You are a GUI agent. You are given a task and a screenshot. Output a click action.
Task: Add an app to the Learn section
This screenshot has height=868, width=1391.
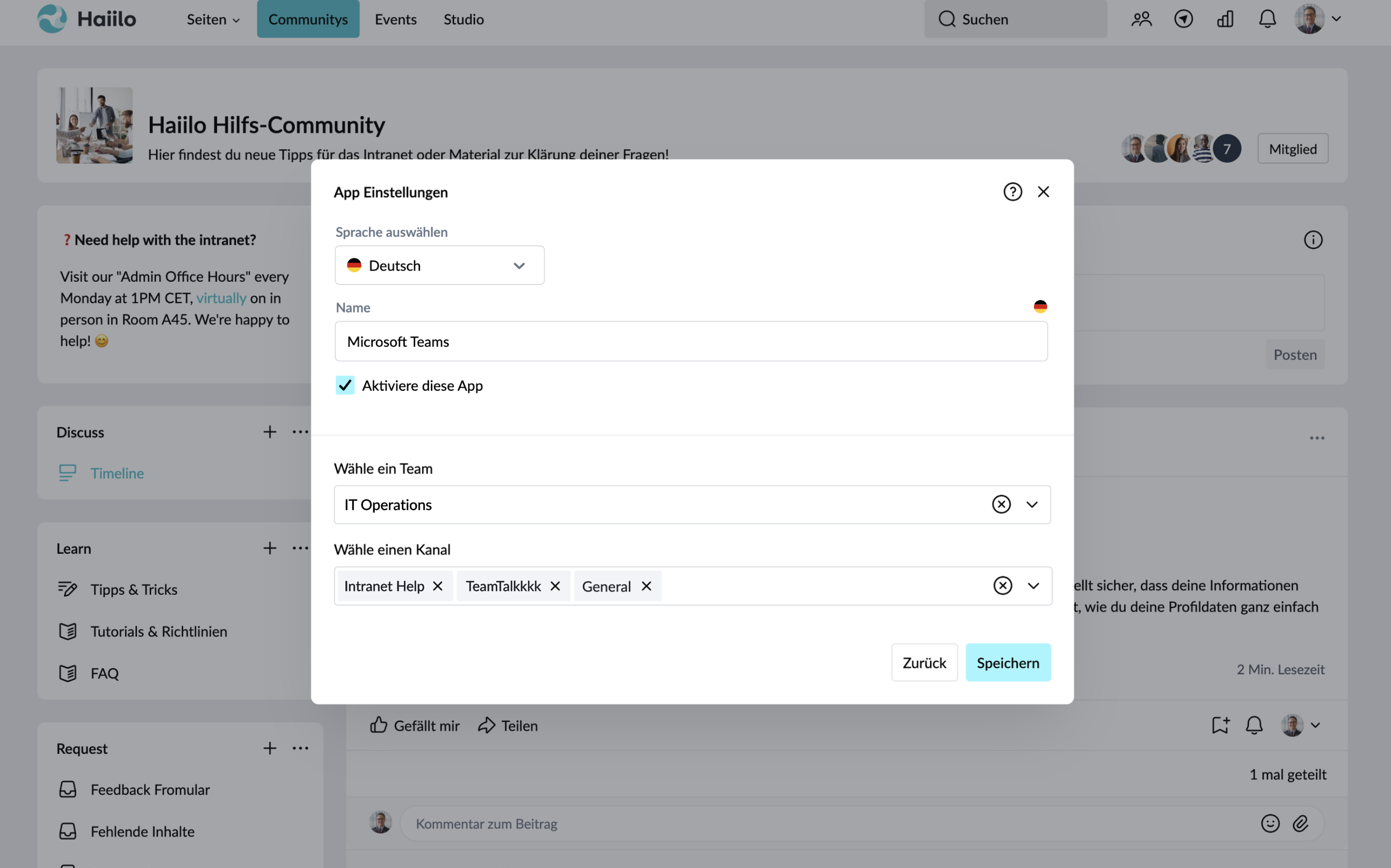tap(270, 548)
